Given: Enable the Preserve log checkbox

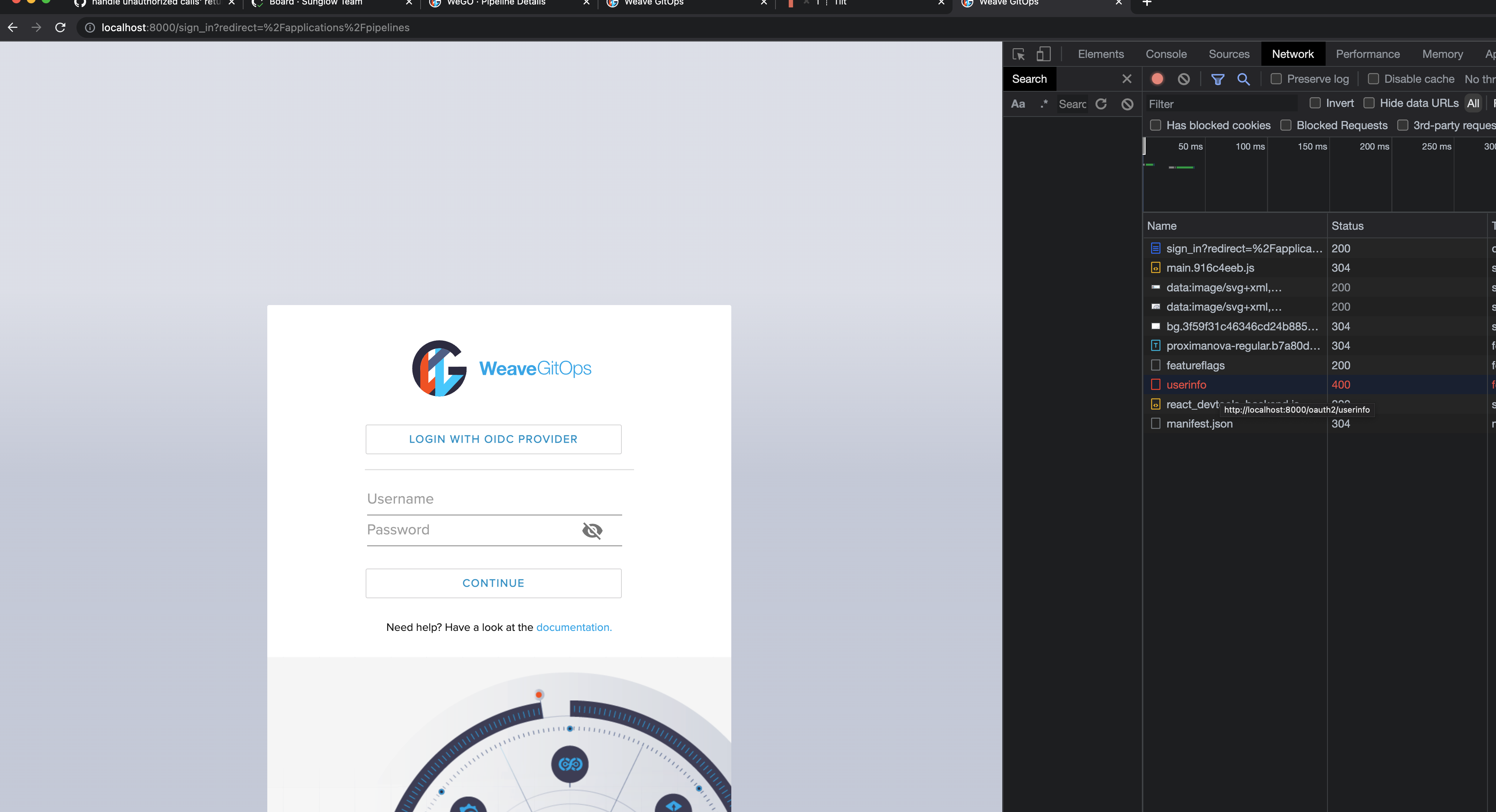Looking at the screenshot, I should [x=1276, y=78].
